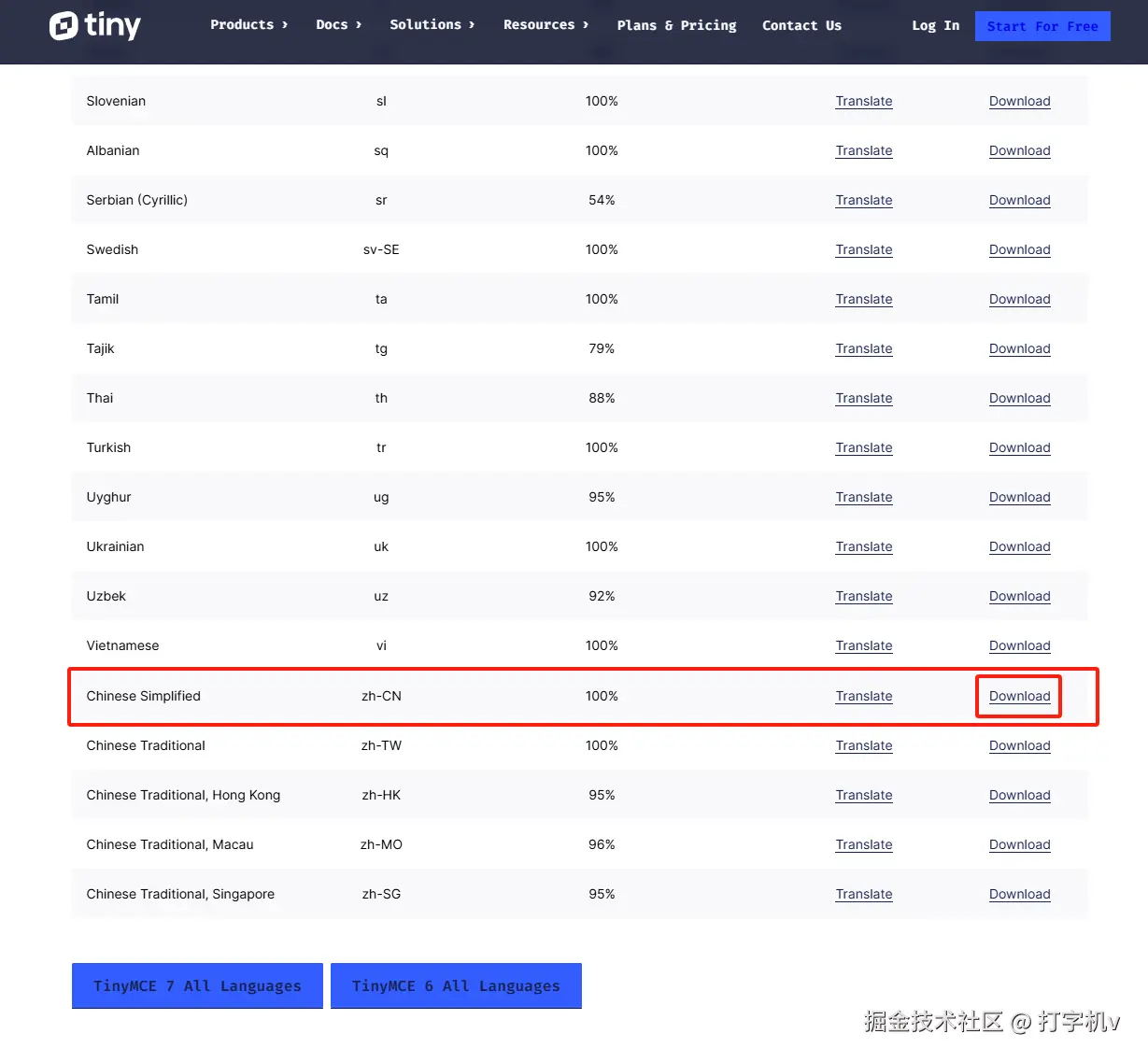Screen dimensions: 1148x1062
Task: Download the Uzbek language pack
Action: pyautogui.click(x=1019, y=596)
